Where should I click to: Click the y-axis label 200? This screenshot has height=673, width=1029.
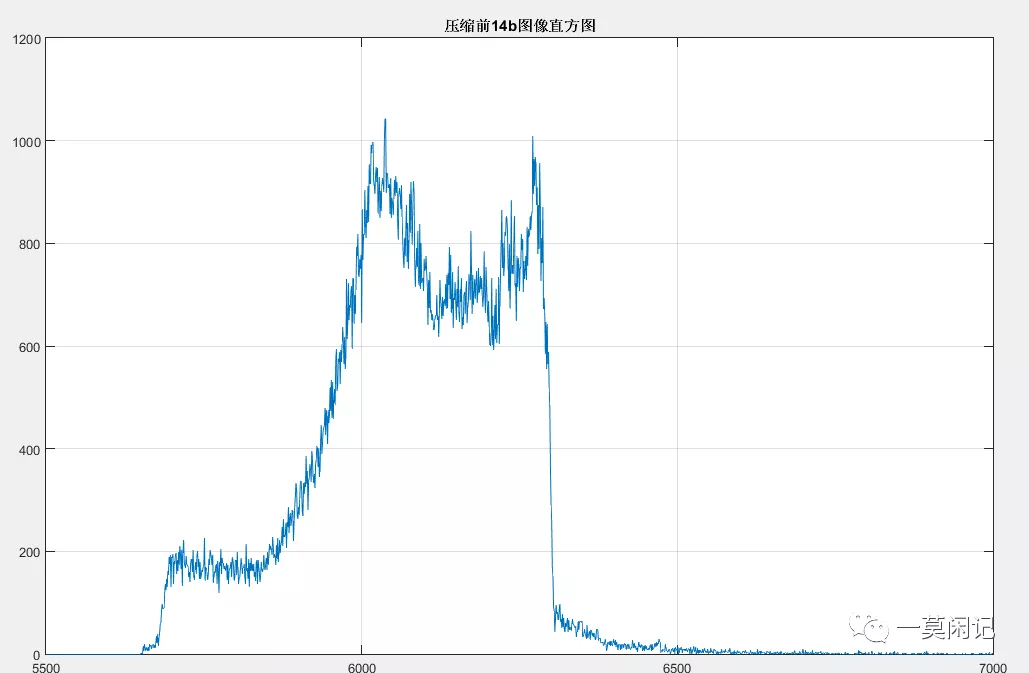point(30,553)
